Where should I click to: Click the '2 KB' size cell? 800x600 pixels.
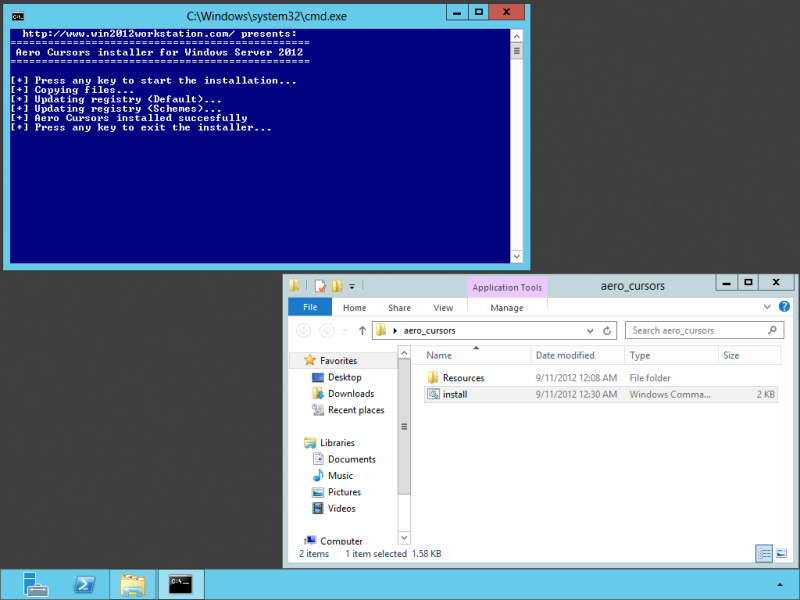(765, 394)
